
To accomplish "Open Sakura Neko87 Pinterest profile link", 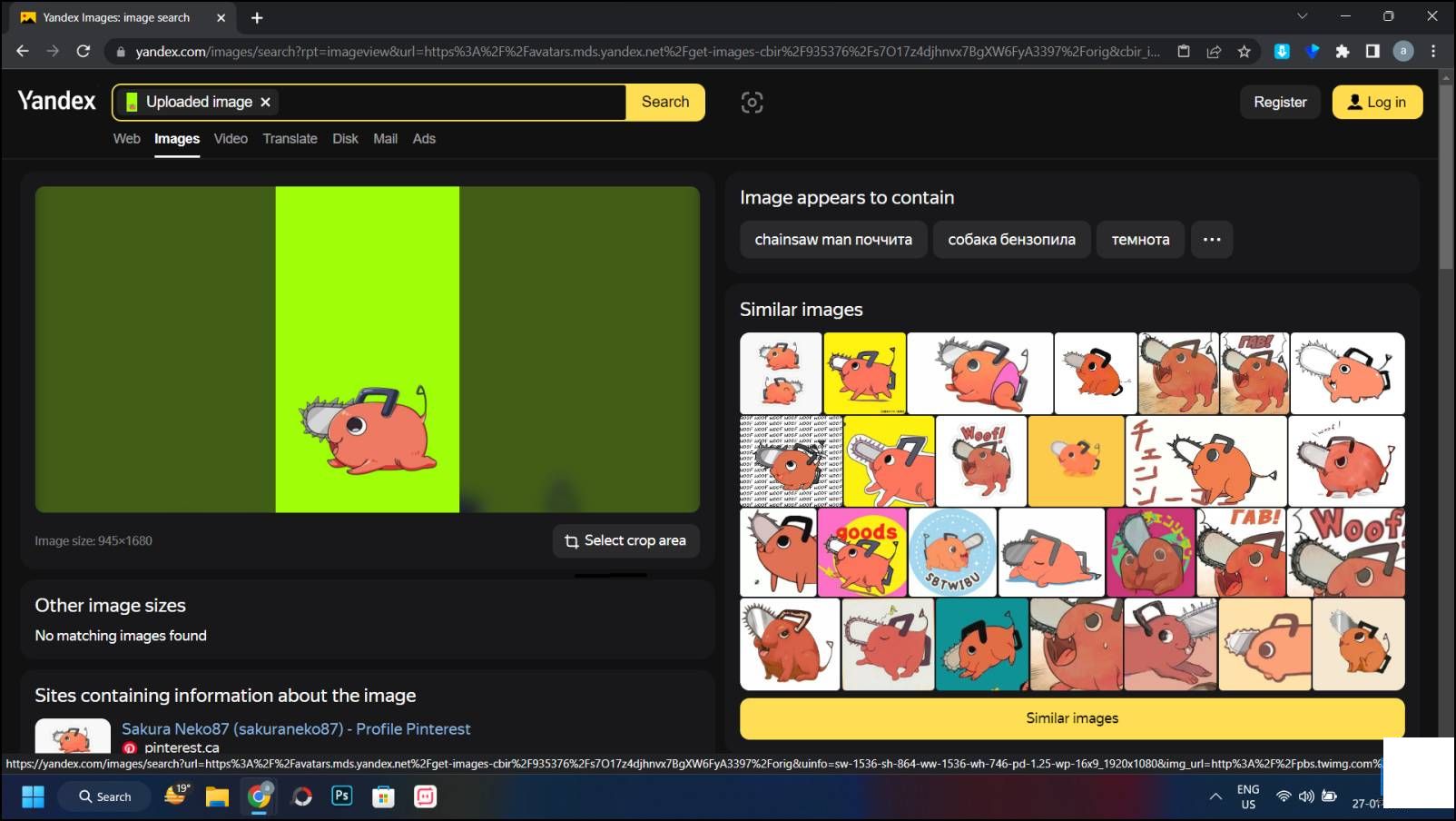I will pyautogui.click(x=296, y=728).
